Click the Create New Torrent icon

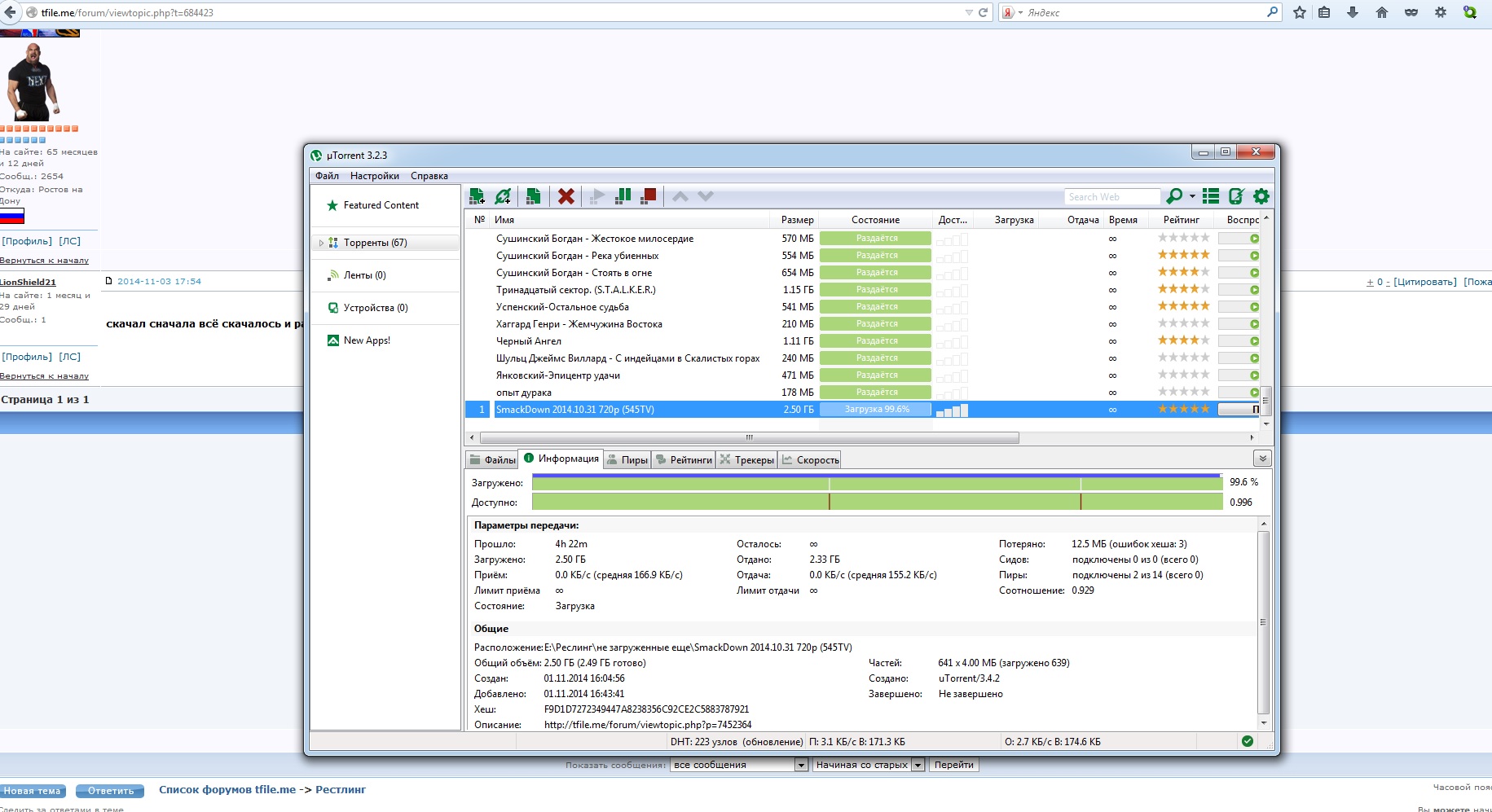pyautogui.click(x=533, y=196)
